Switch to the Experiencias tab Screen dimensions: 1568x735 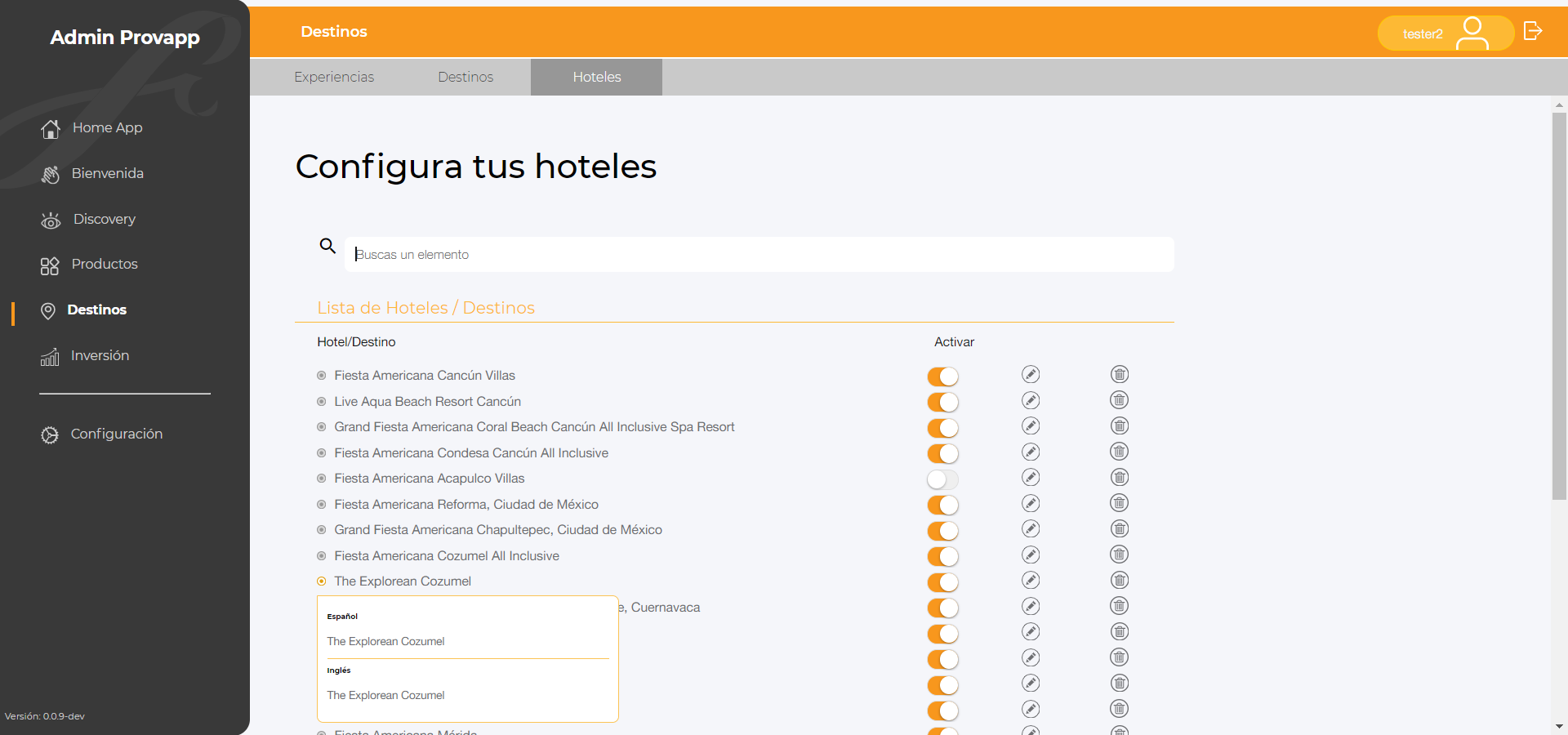[x=334, y=77]
